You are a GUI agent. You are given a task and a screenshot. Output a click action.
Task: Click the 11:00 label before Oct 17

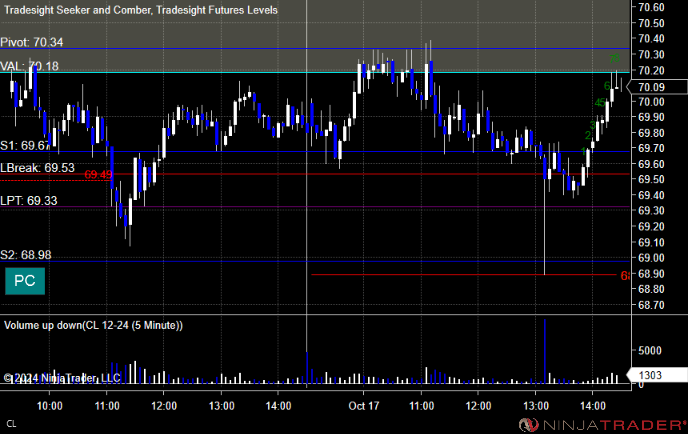click(107, 406)
